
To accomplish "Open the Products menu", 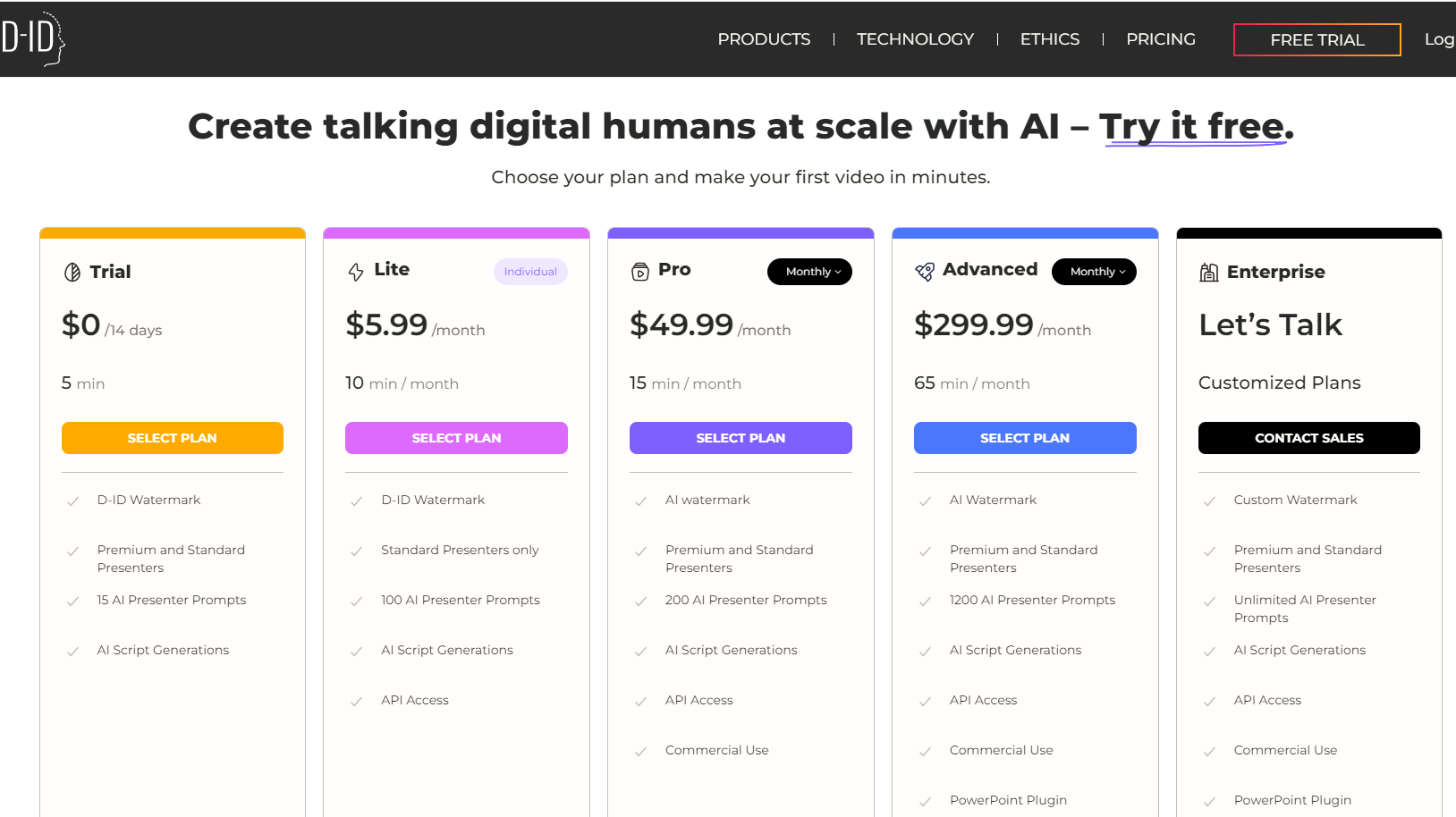I will 764,39.
